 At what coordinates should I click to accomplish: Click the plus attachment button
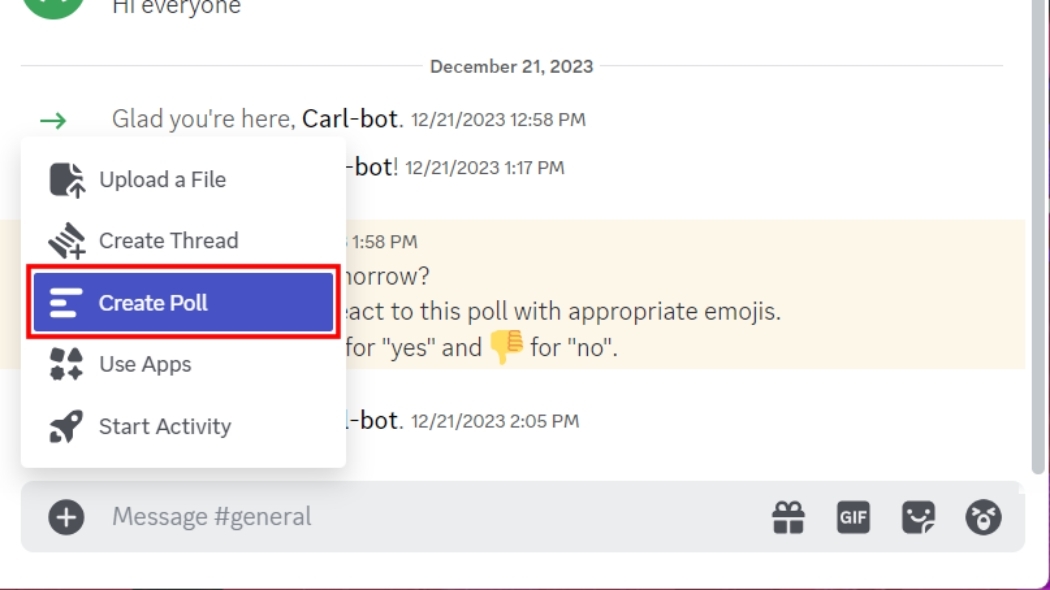(x=65, y=516)
